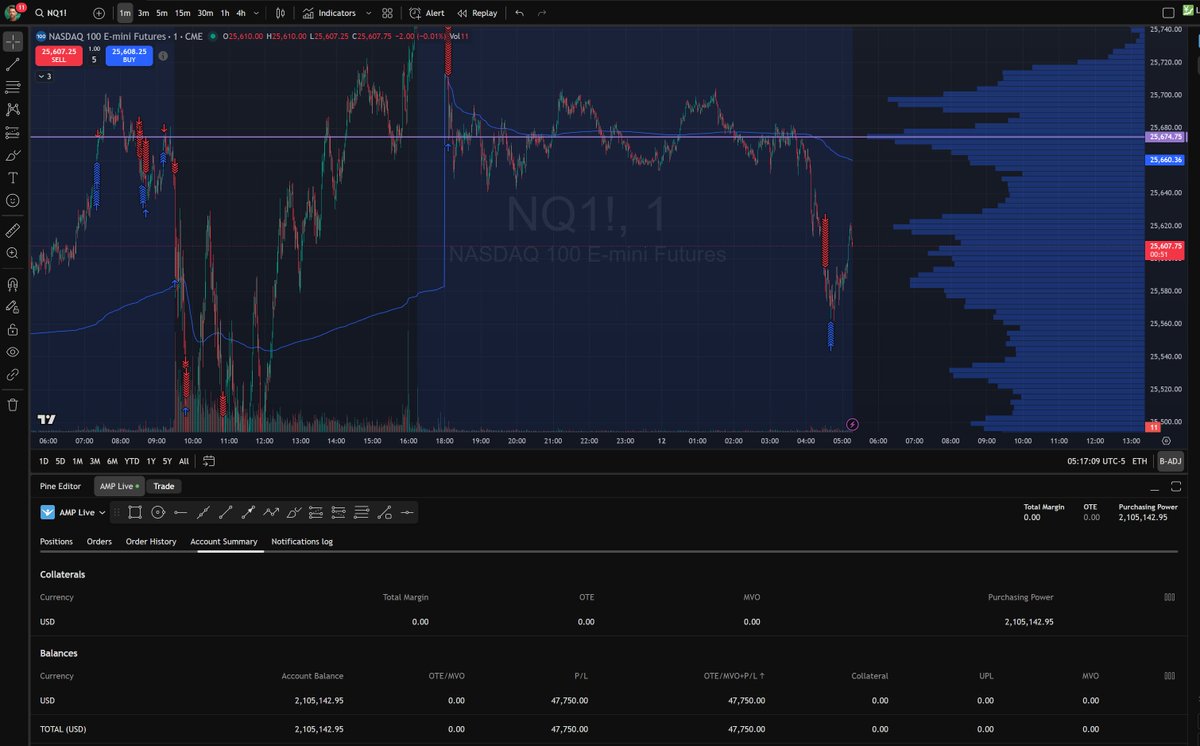The height and width of the screenshot is (746, 1200).
Task: Expand favorite indicators dropdown arrow
Action: tap(368, 13)
